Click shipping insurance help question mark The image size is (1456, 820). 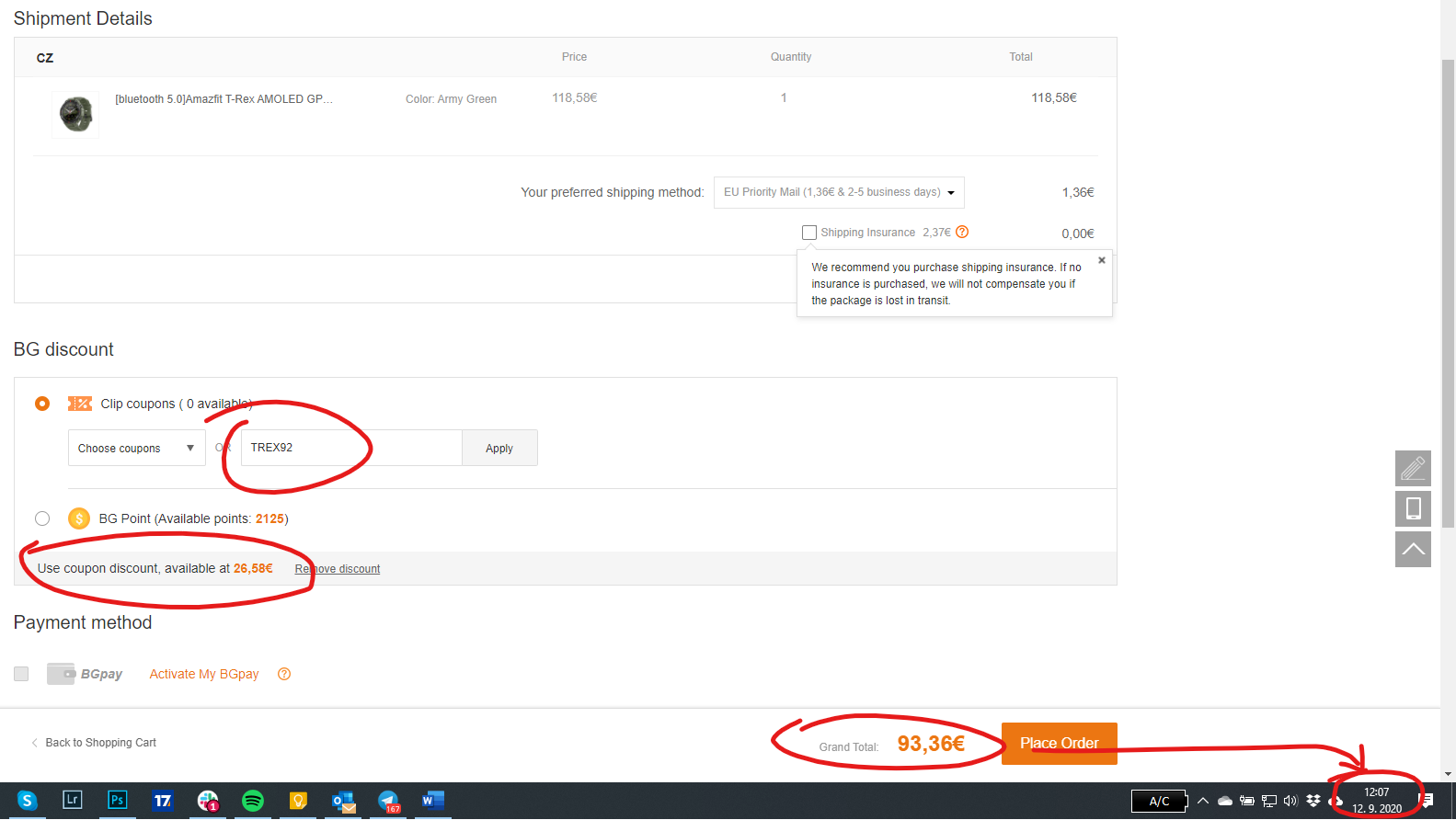coord(962,232)
